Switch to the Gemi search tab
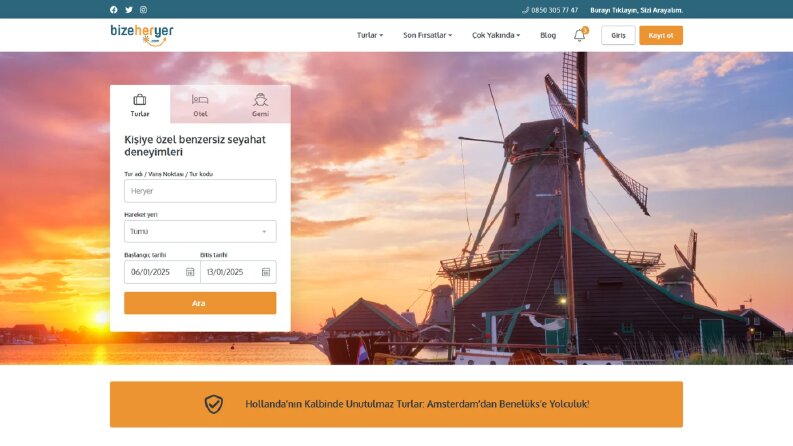Screen dimensions: 793x446 [260, 105]
